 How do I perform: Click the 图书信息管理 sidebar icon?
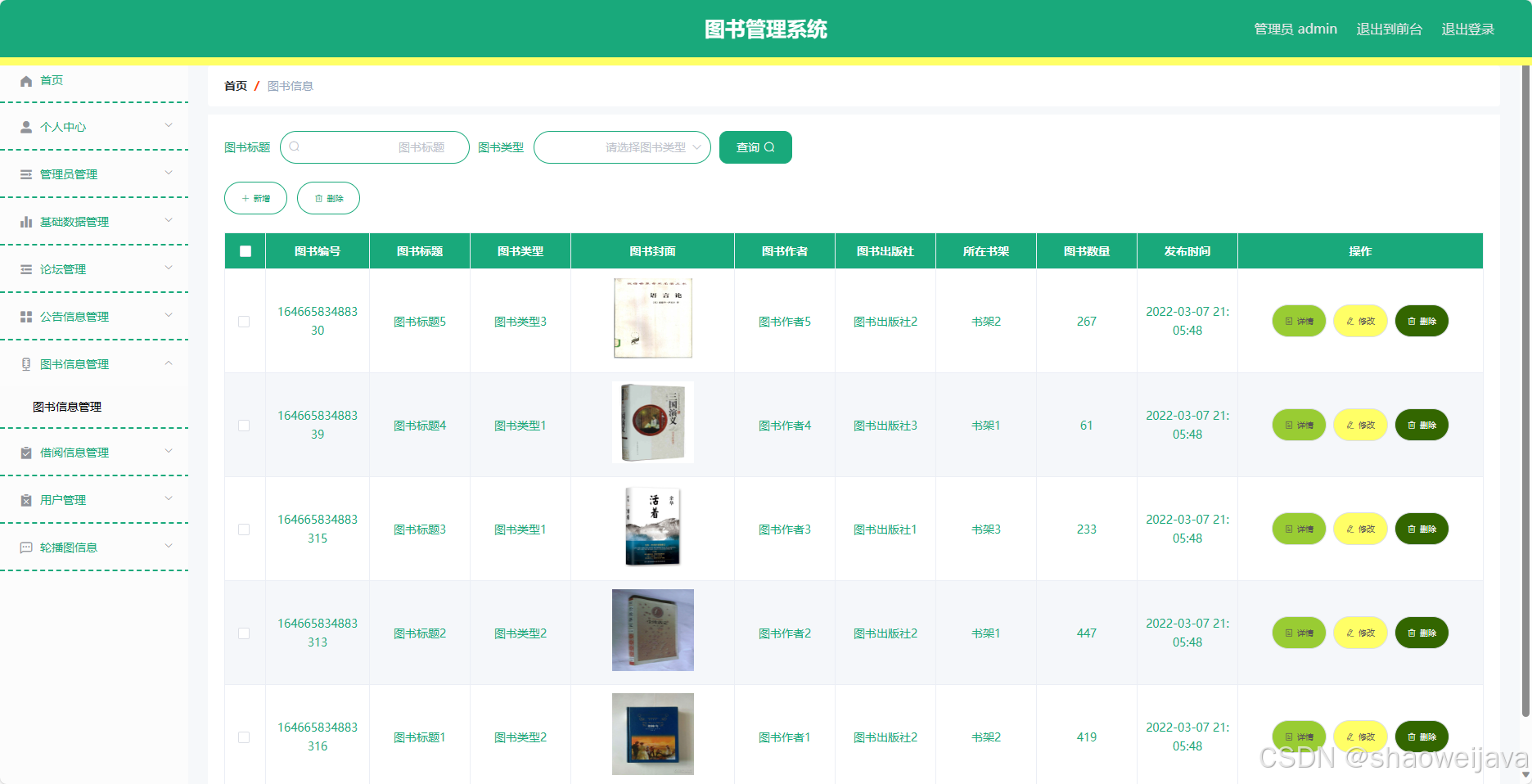[26, 364]
